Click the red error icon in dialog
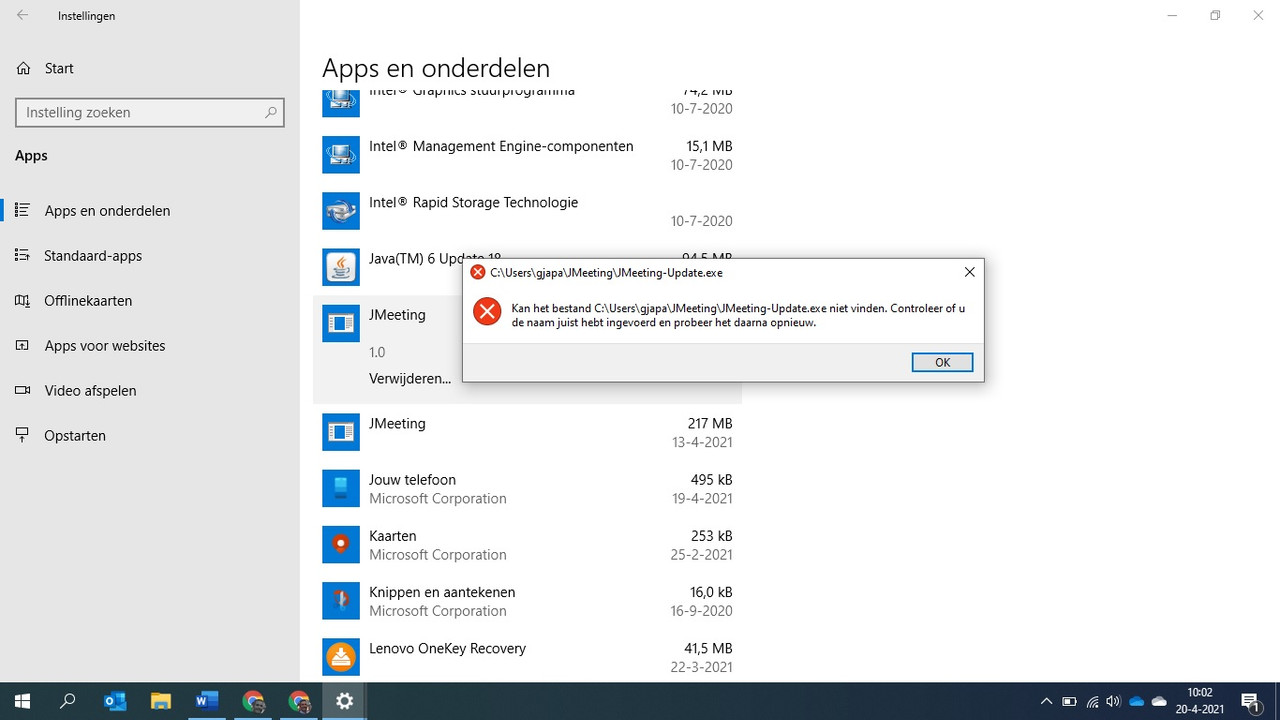 [x=487, y=312]
